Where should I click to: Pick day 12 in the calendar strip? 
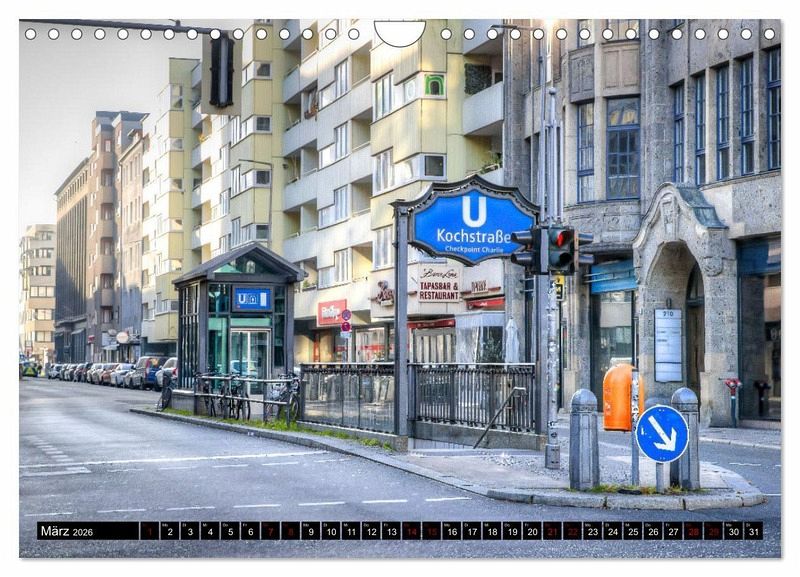371,531
